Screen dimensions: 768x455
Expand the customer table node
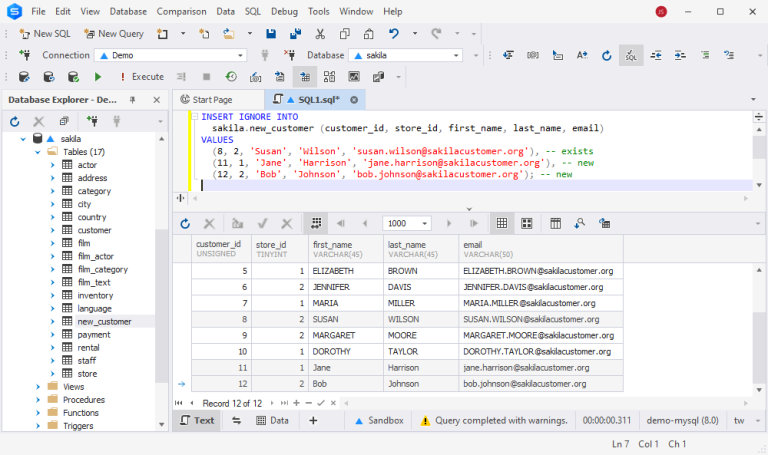(x=53, y=230)
